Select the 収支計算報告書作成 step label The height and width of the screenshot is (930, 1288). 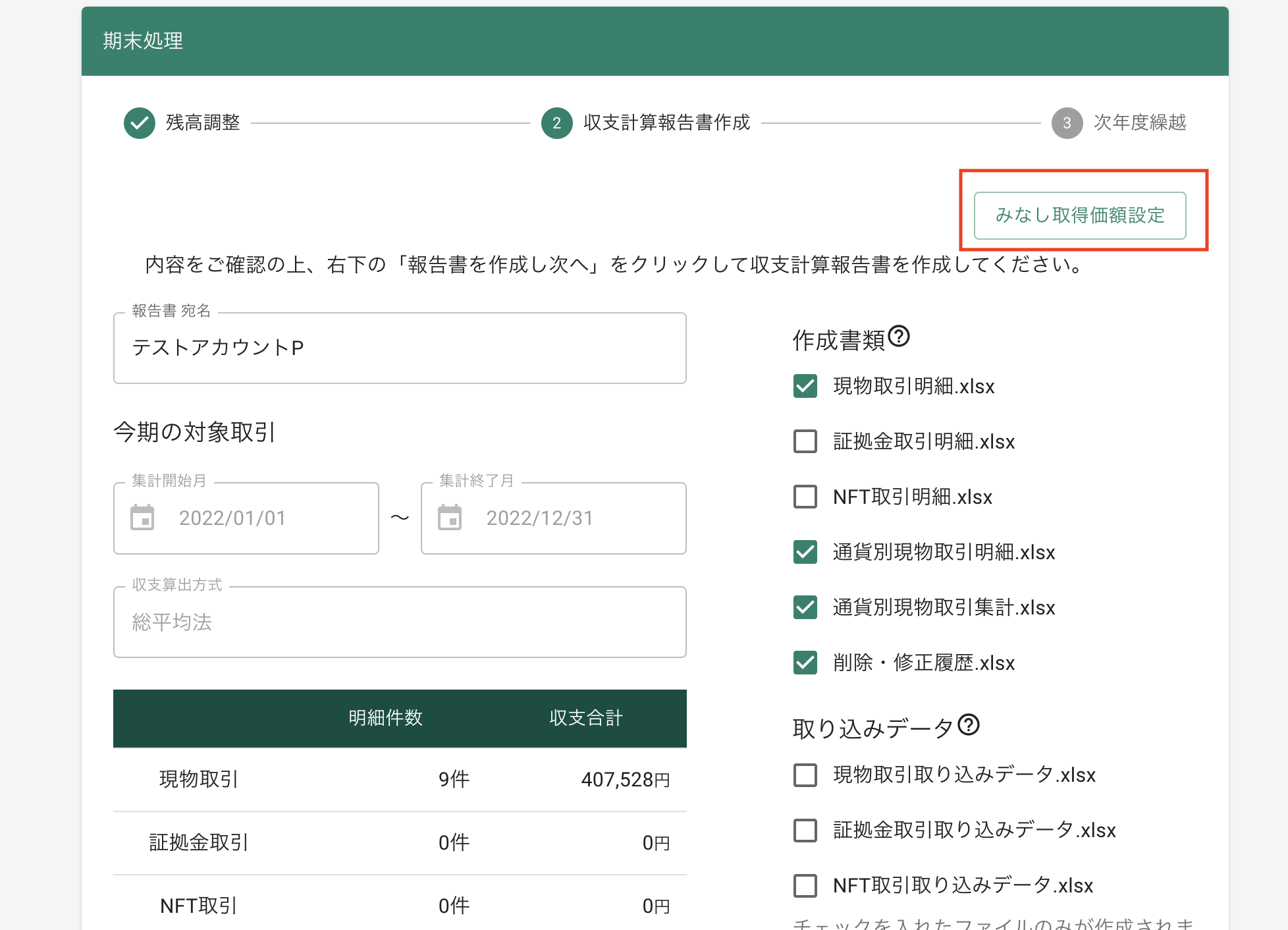coord(666,123)
